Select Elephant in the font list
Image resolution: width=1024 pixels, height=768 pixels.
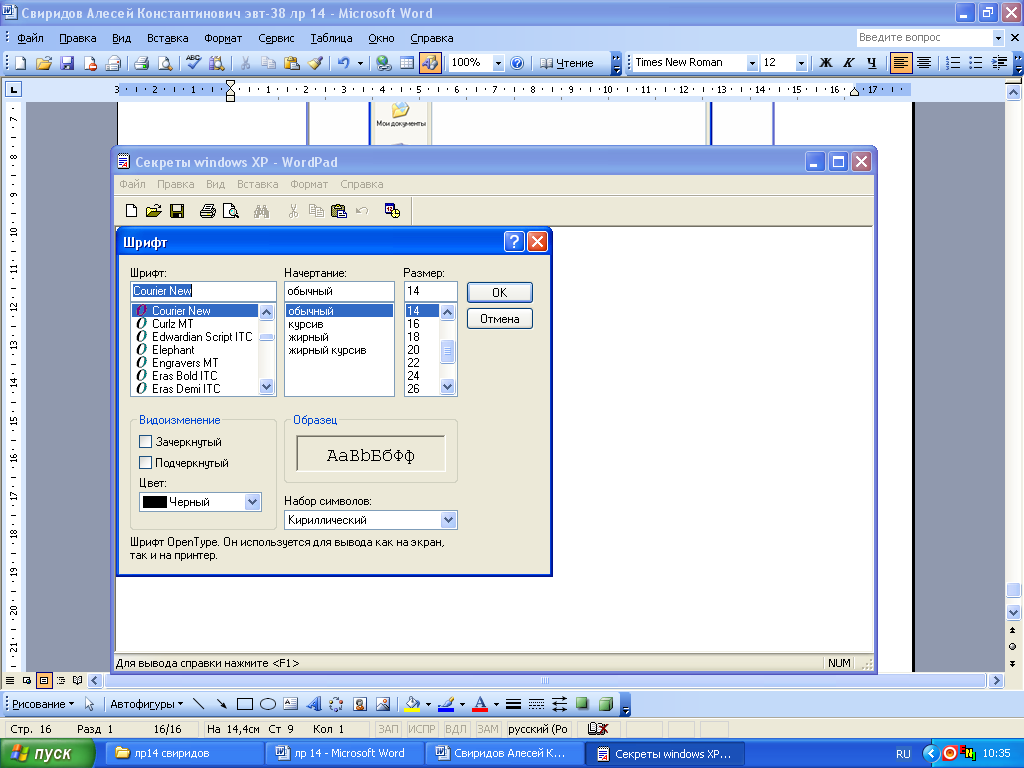pyautogui.click(x=173, y=349)
